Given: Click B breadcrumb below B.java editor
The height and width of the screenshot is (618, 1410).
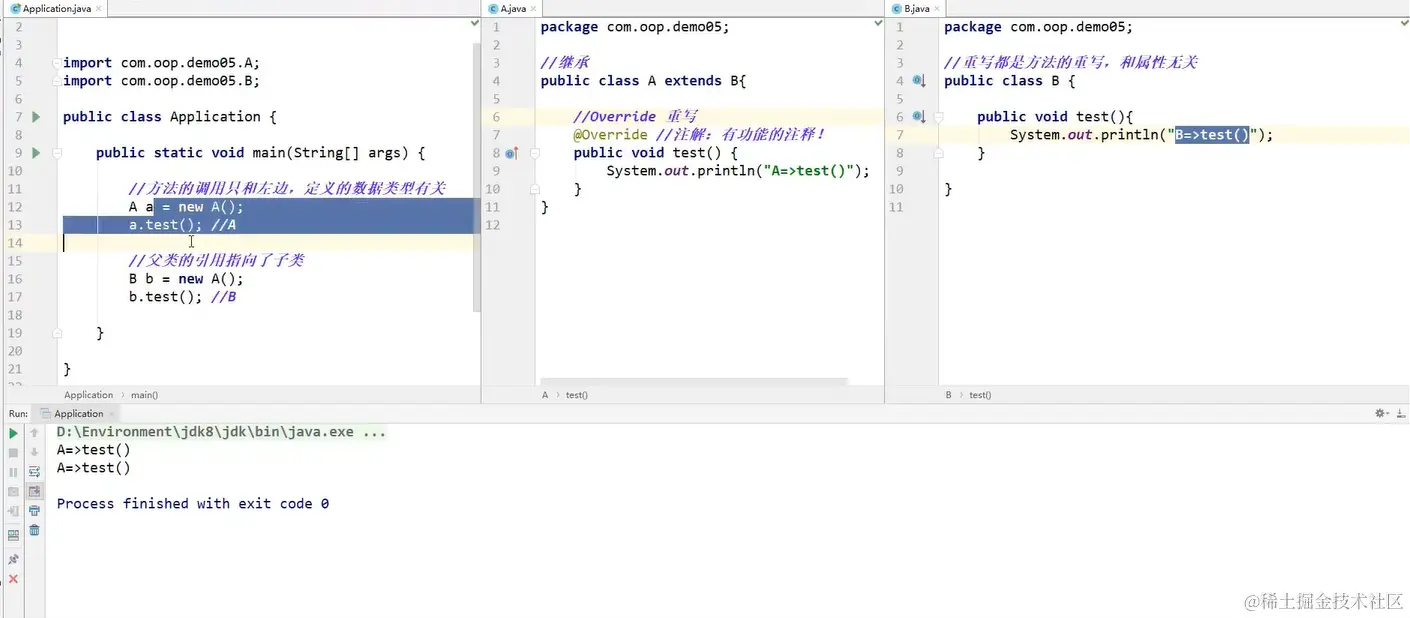Looking at the screenshot, I should coord(948,395).
